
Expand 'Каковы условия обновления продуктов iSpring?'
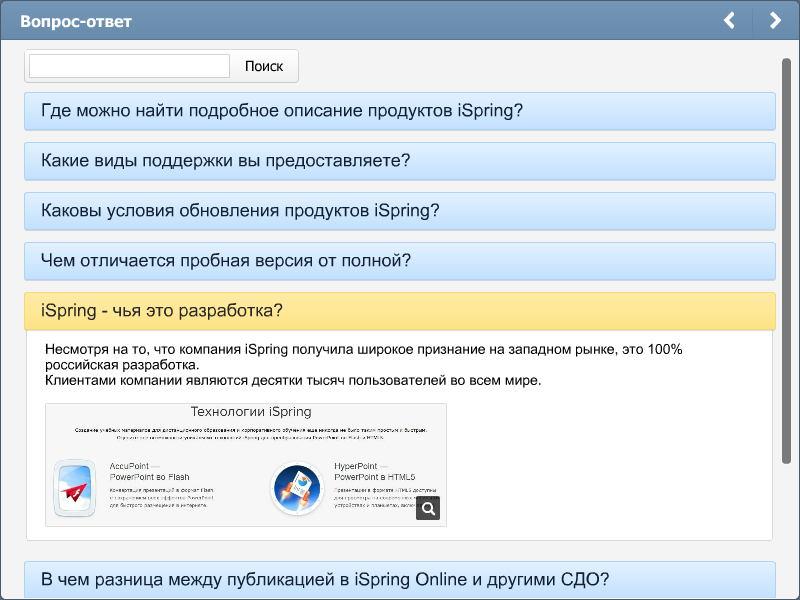pos(400,211)
